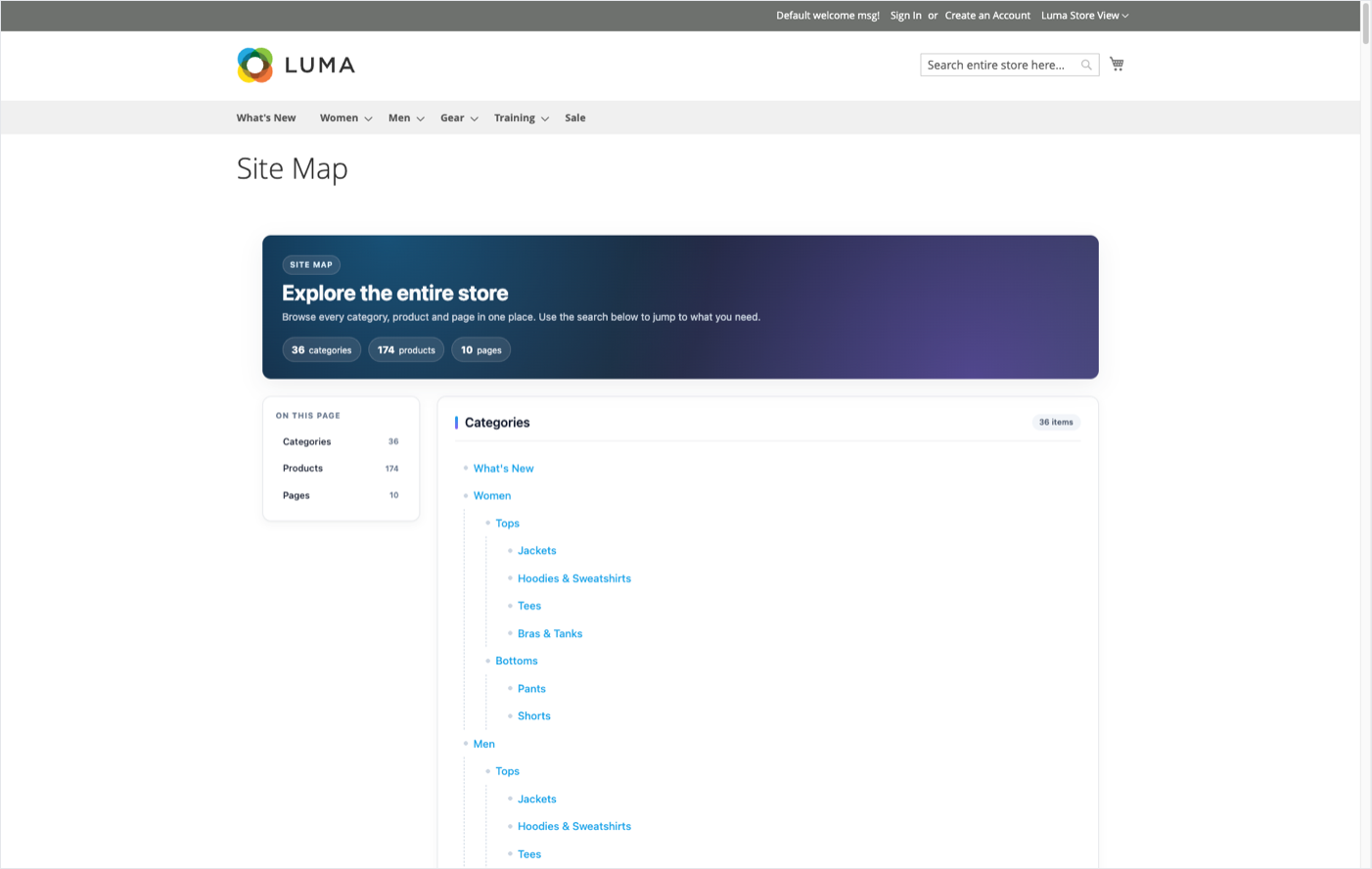Click the 'Search entire store here' field

(x=998, y=65)
